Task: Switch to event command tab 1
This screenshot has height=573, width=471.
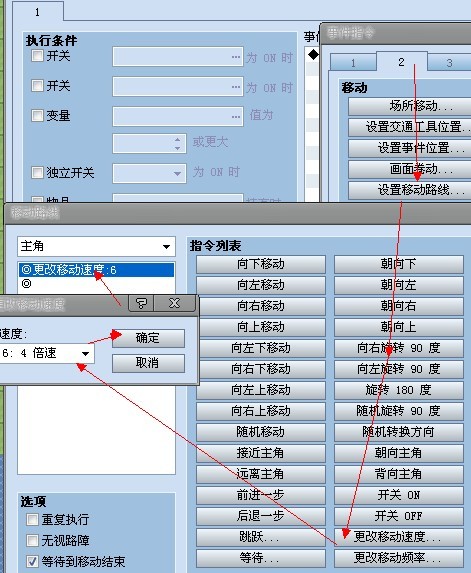Action: 353,63
